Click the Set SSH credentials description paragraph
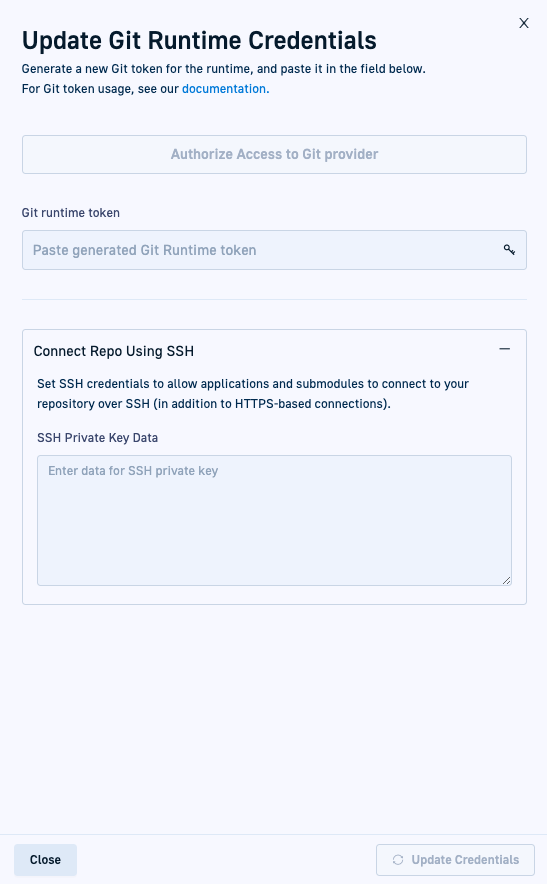 [x=253, y=394]
